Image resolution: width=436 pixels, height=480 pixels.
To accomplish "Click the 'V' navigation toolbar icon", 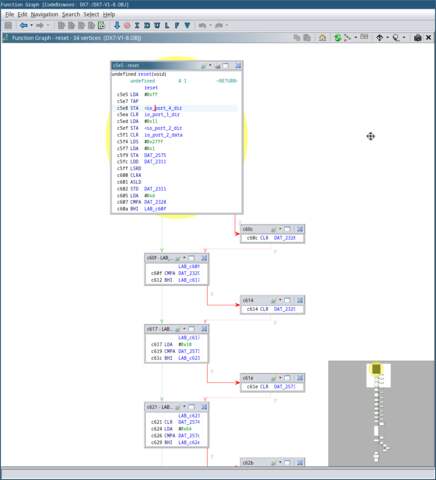I will tap(187, 25).
